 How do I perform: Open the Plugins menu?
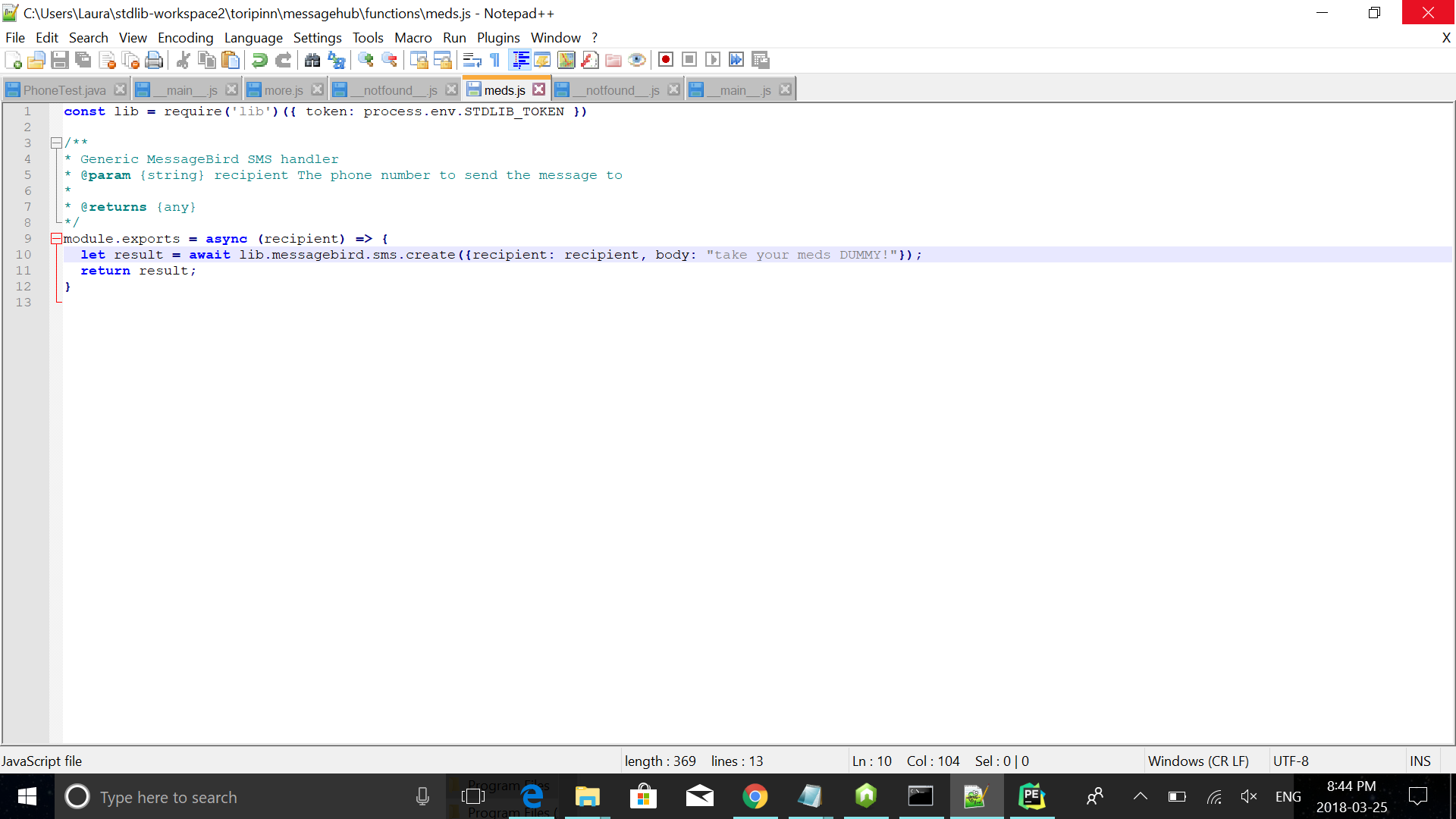point(497,38)
